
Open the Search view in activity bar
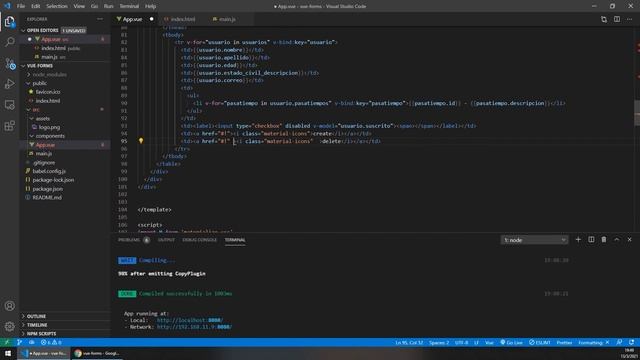[x=9, y=42]
